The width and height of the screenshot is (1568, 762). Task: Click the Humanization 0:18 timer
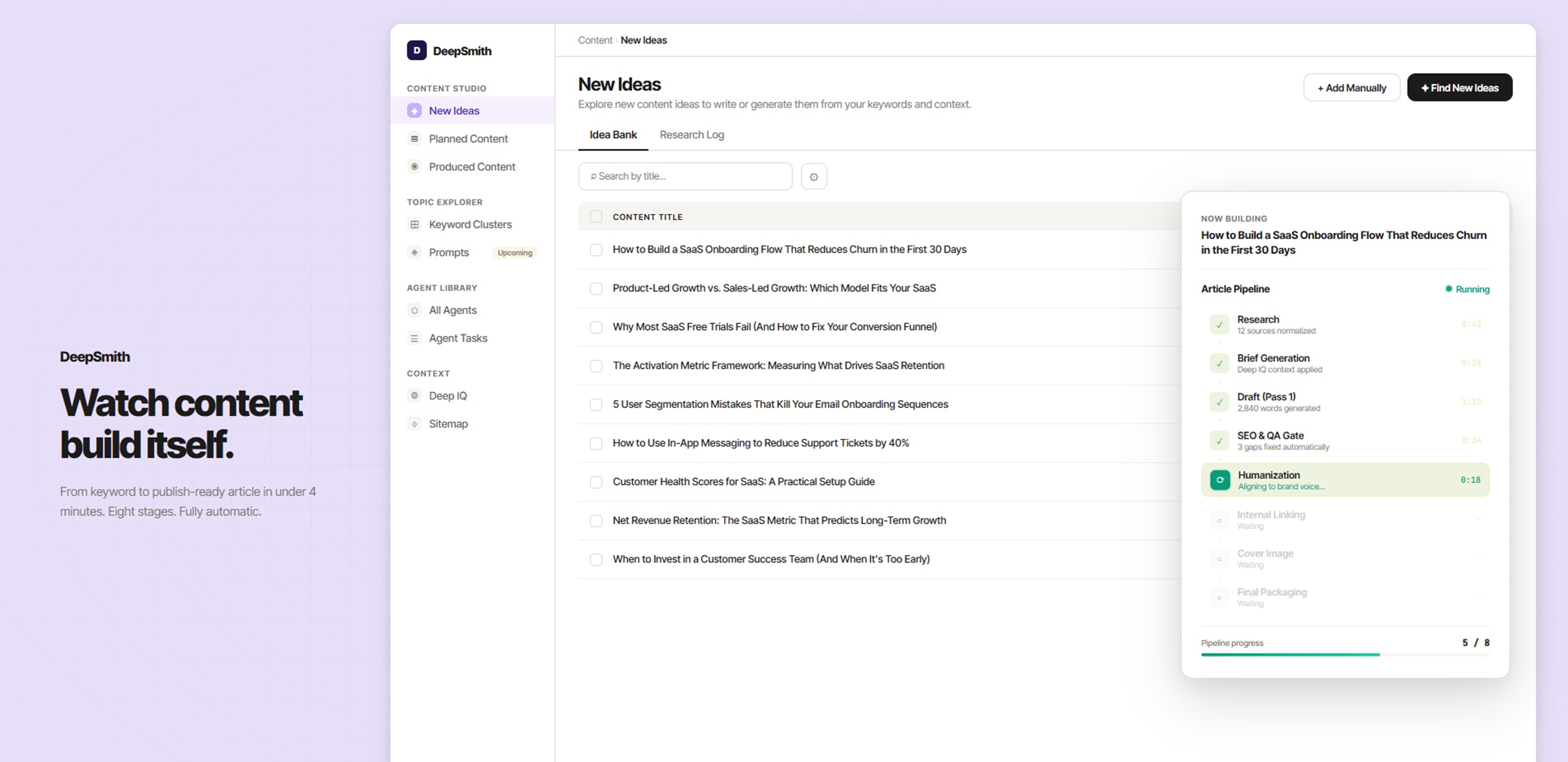[1470, 480]
